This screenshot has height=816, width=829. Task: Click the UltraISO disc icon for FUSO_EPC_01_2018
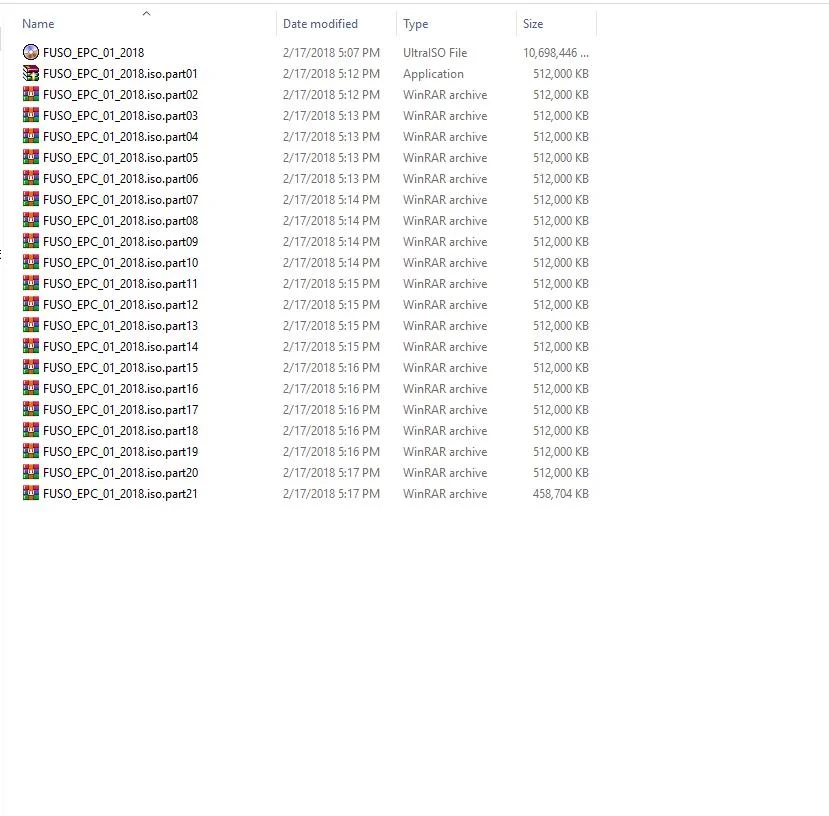point(31,52)
